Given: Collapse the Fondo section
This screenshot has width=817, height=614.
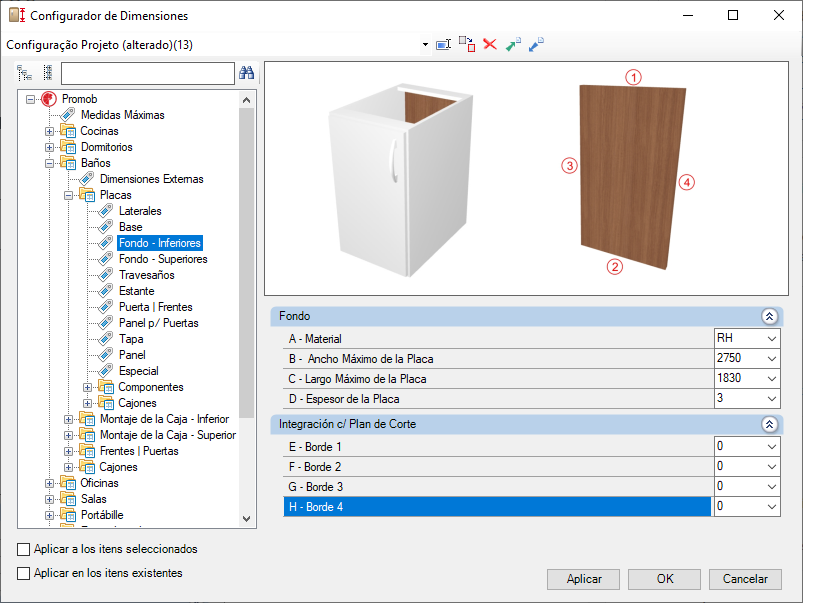Looking at the screenshot, I should [769, 316].
